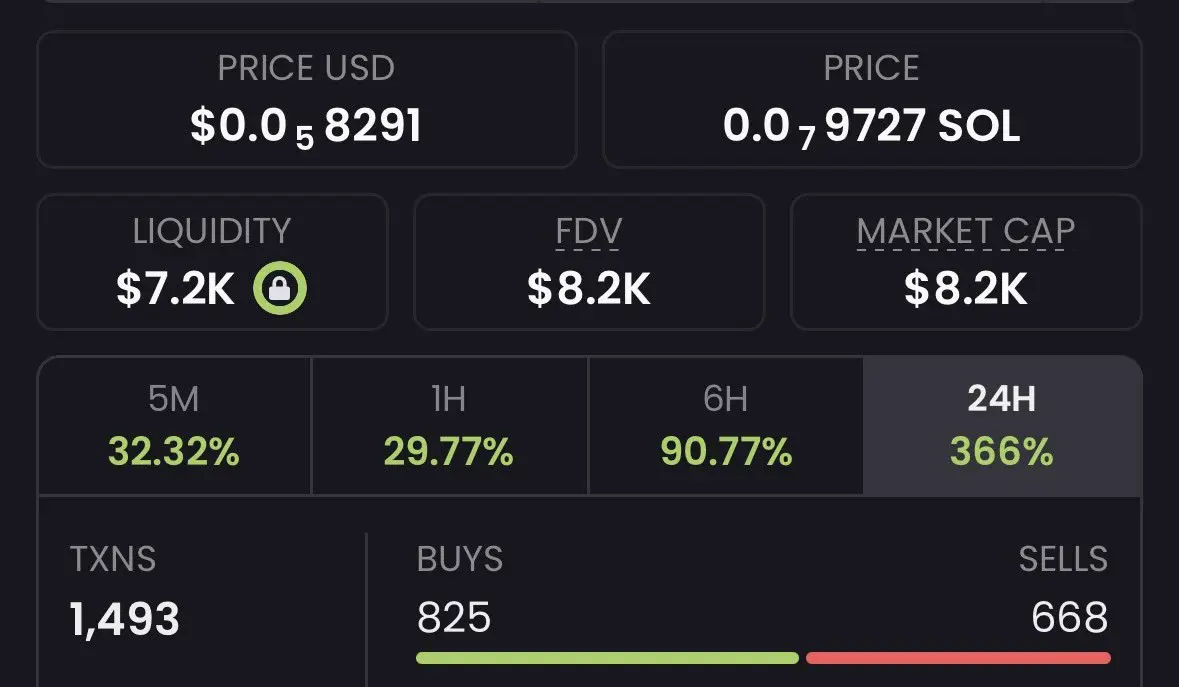The height and width of the screenshot is (687, 1179).
Task: Open the 6H timeframe tab
Action: tap(726, 427)
